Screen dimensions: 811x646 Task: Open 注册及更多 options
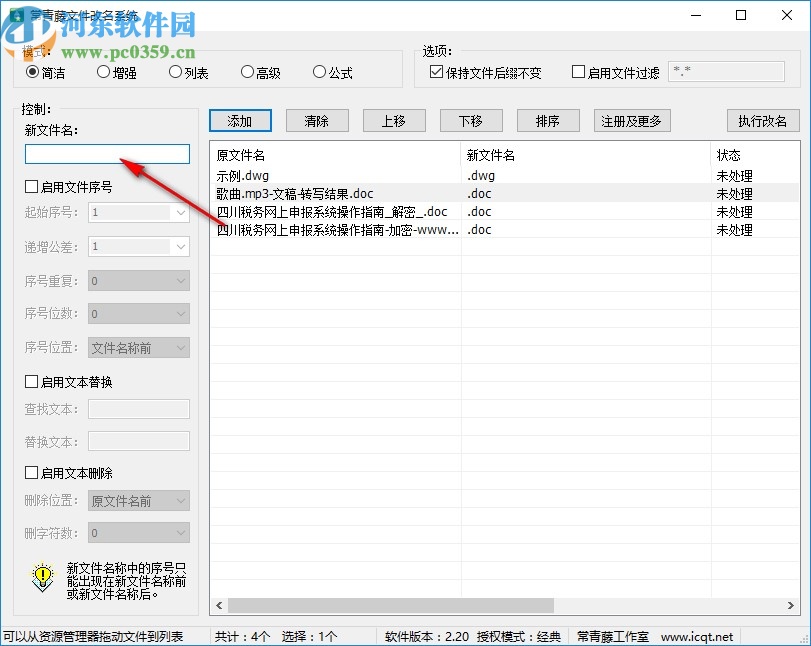pyautogui.click(x=633, y=120)
